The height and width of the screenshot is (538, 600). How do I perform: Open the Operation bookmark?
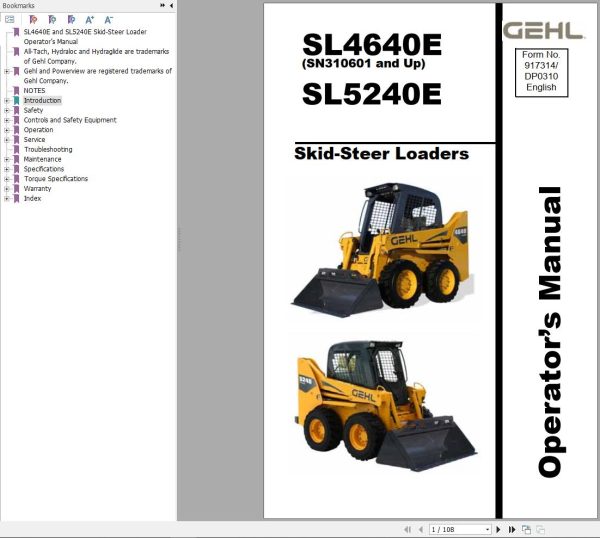coord(38,130)
